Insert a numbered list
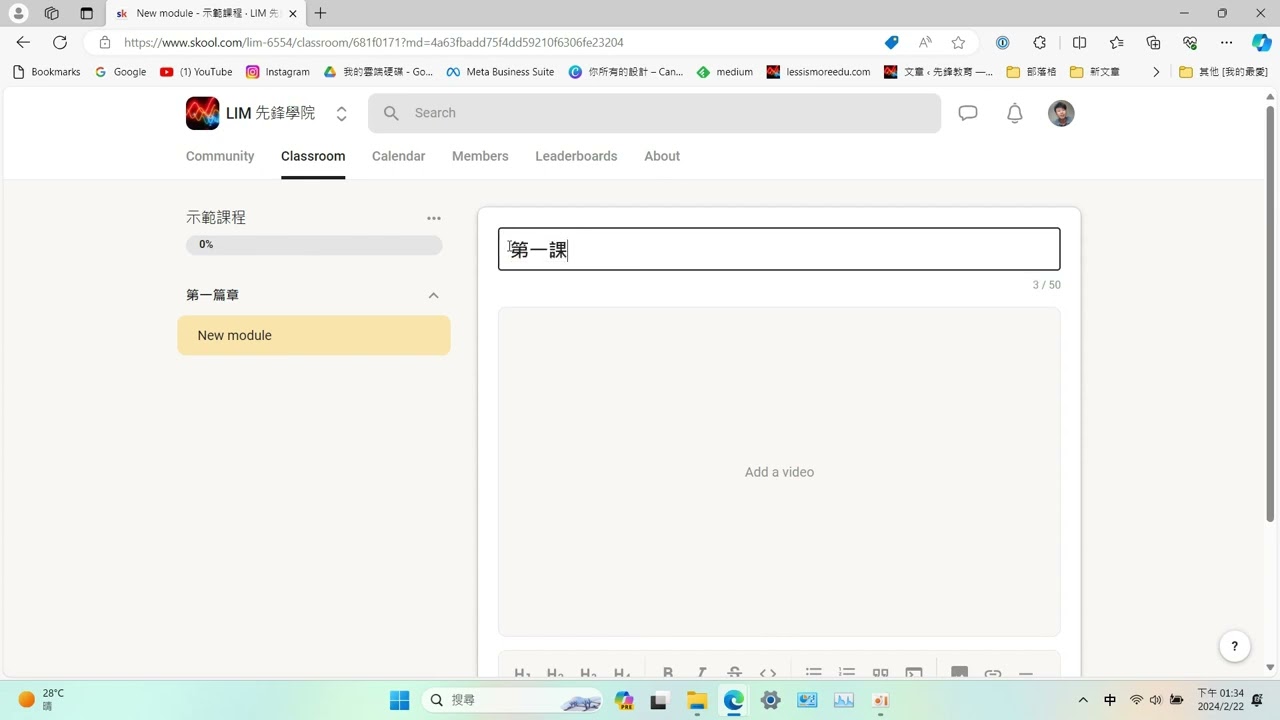 pyautogui.click(x=846, y=672)
